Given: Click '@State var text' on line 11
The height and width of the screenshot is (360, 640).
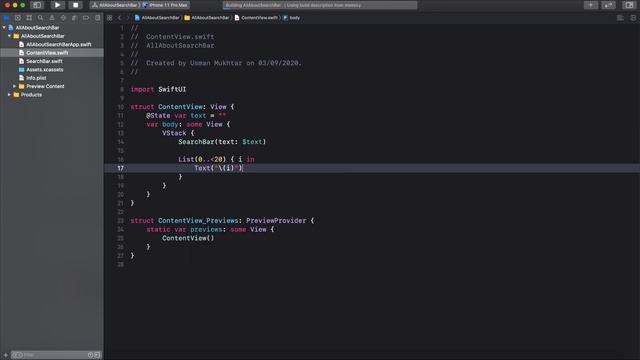Looking at the screenshot, I should (176, 116).
